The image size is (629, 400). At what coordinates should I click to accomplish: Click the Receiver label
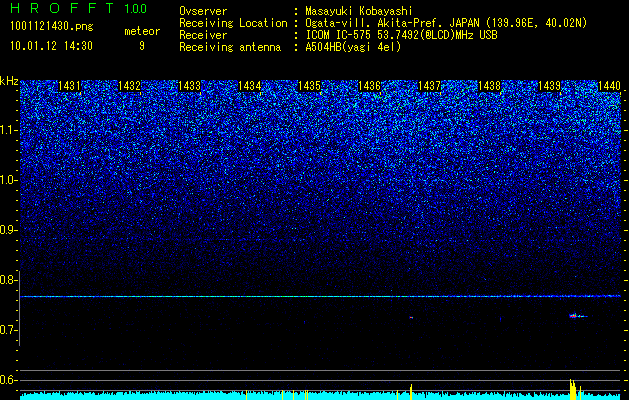[x=203, y=35]
